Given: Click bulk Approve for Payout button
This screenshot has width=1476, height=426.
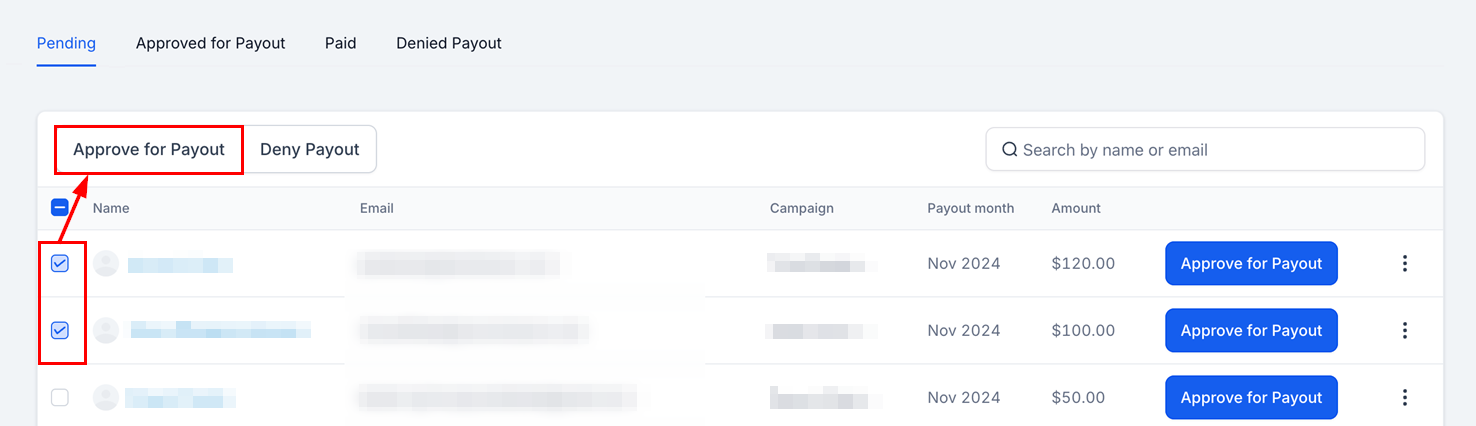Looking at the screenshot, I should click(x=149, y=150).
